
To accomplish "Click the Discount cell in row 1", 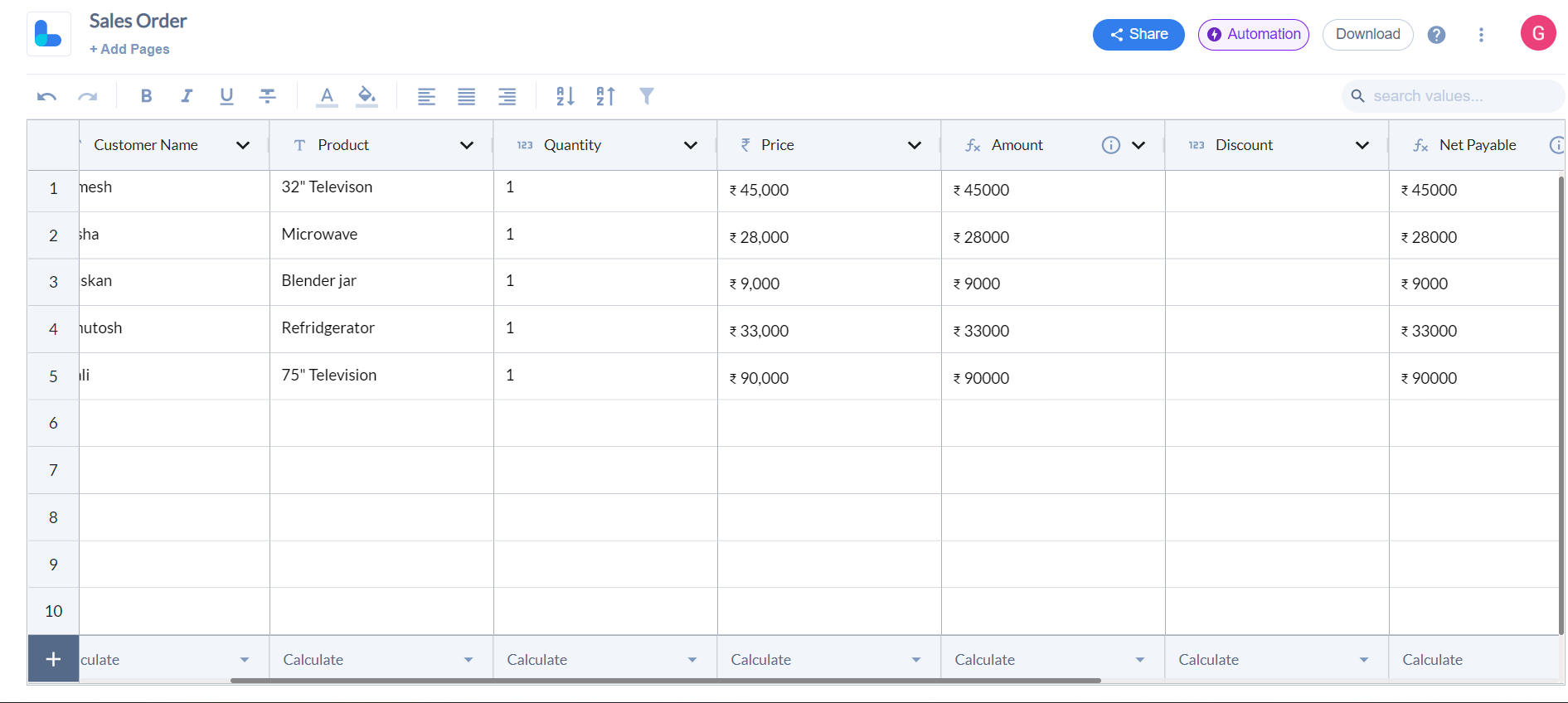I will [x=1277, y=191].
